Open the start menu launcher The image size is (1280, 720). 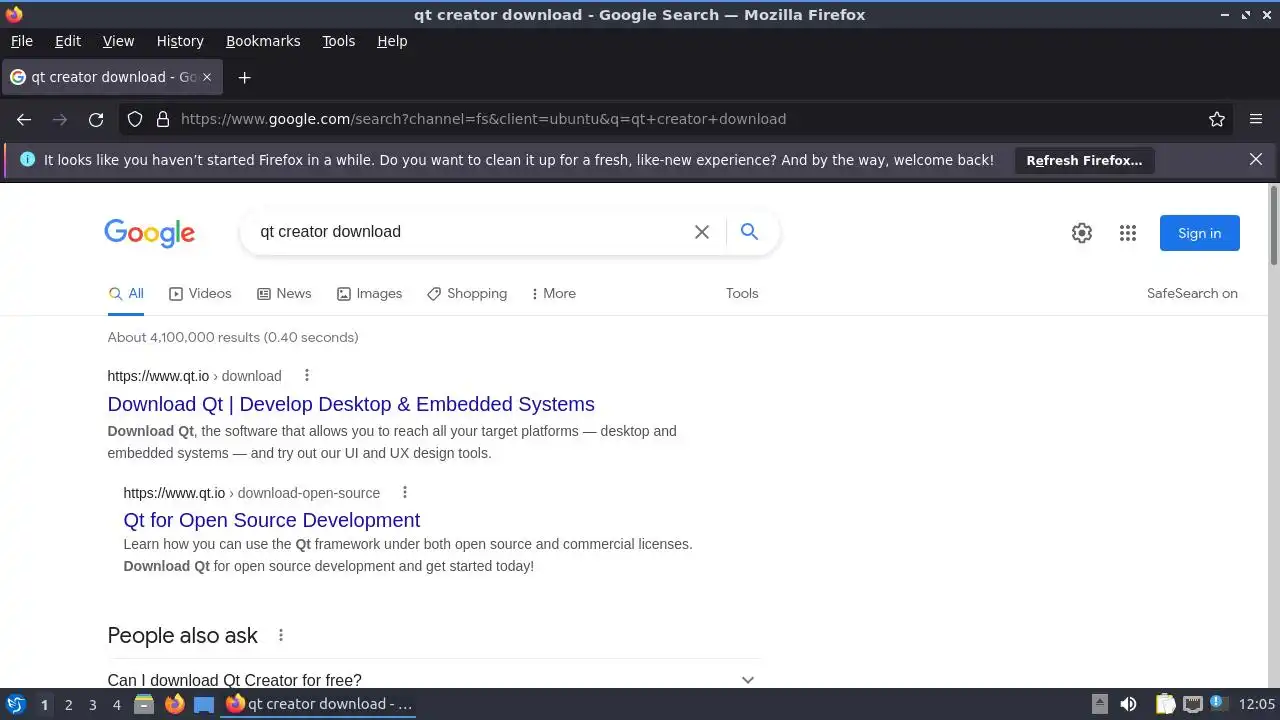pyautogui.click(x=15, y=704)
